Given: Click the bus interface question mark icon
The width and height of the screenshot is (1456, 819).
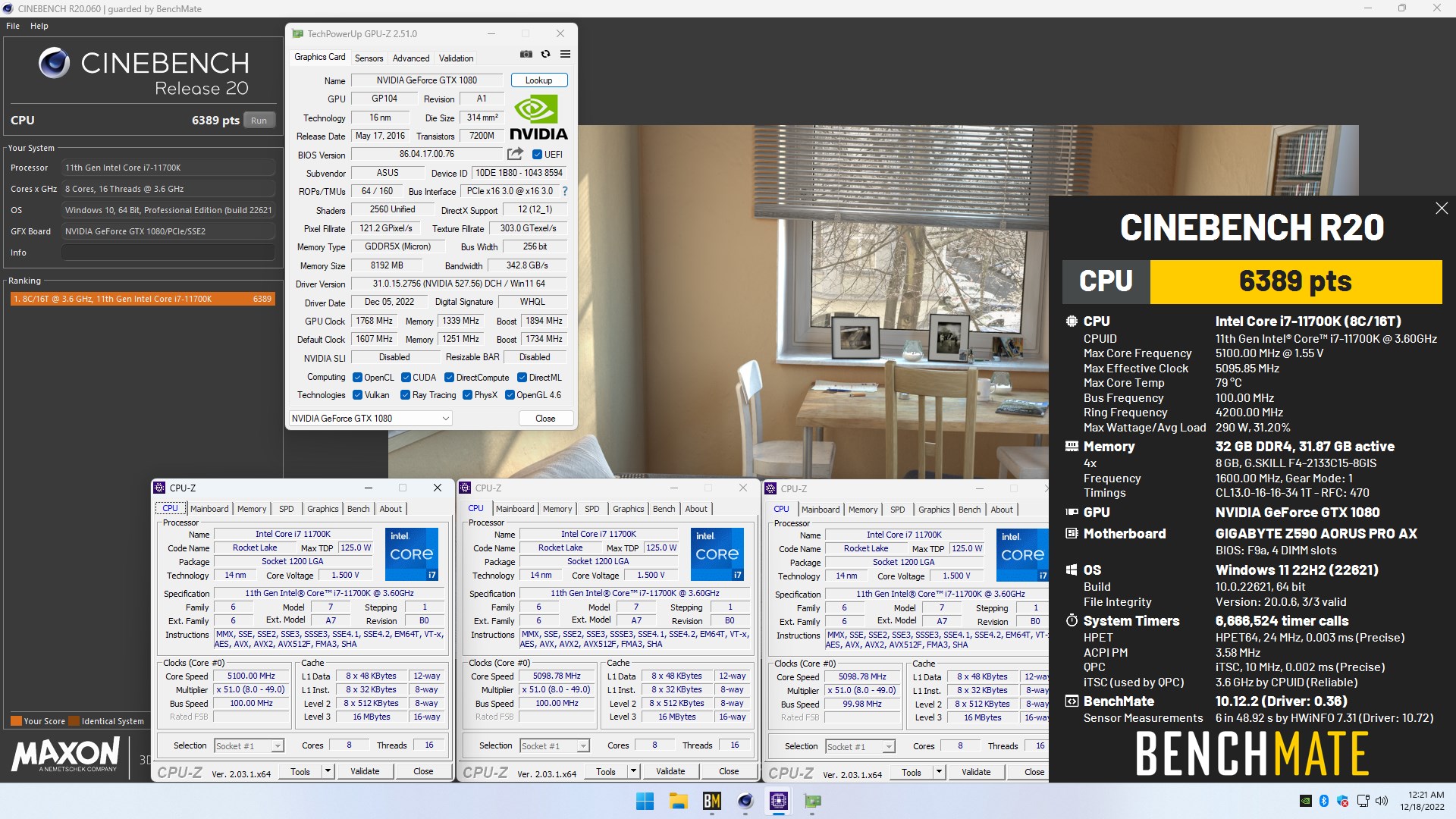Looking at the screenshot, I should pos(565,191).
